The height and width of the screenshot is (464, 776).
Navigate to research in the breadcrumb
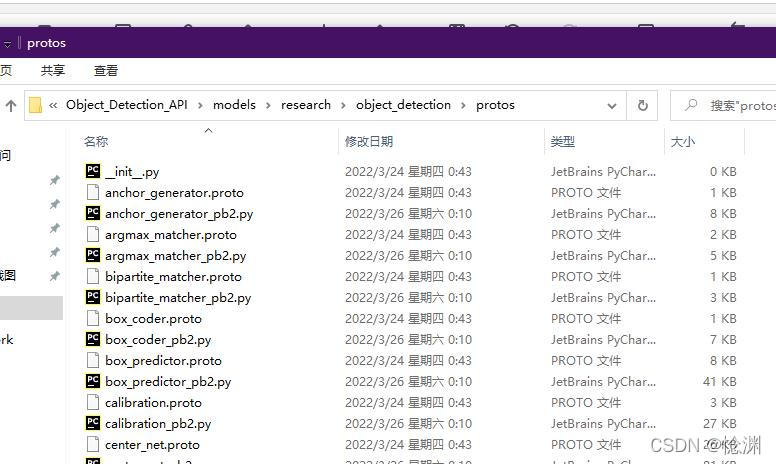pos(306,105)
